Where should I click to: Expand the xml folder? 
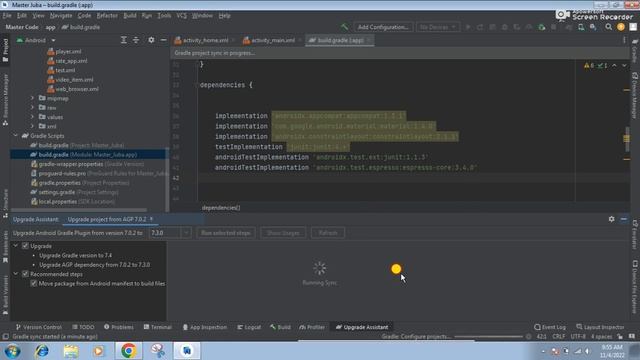click(x=32, y=126)
